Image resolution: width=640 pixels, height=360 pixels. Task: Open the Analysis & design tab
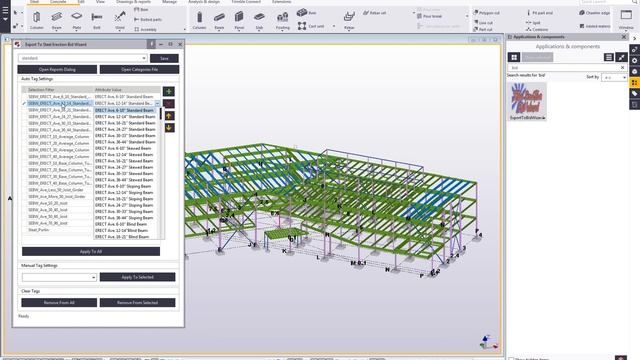(204, 2)
